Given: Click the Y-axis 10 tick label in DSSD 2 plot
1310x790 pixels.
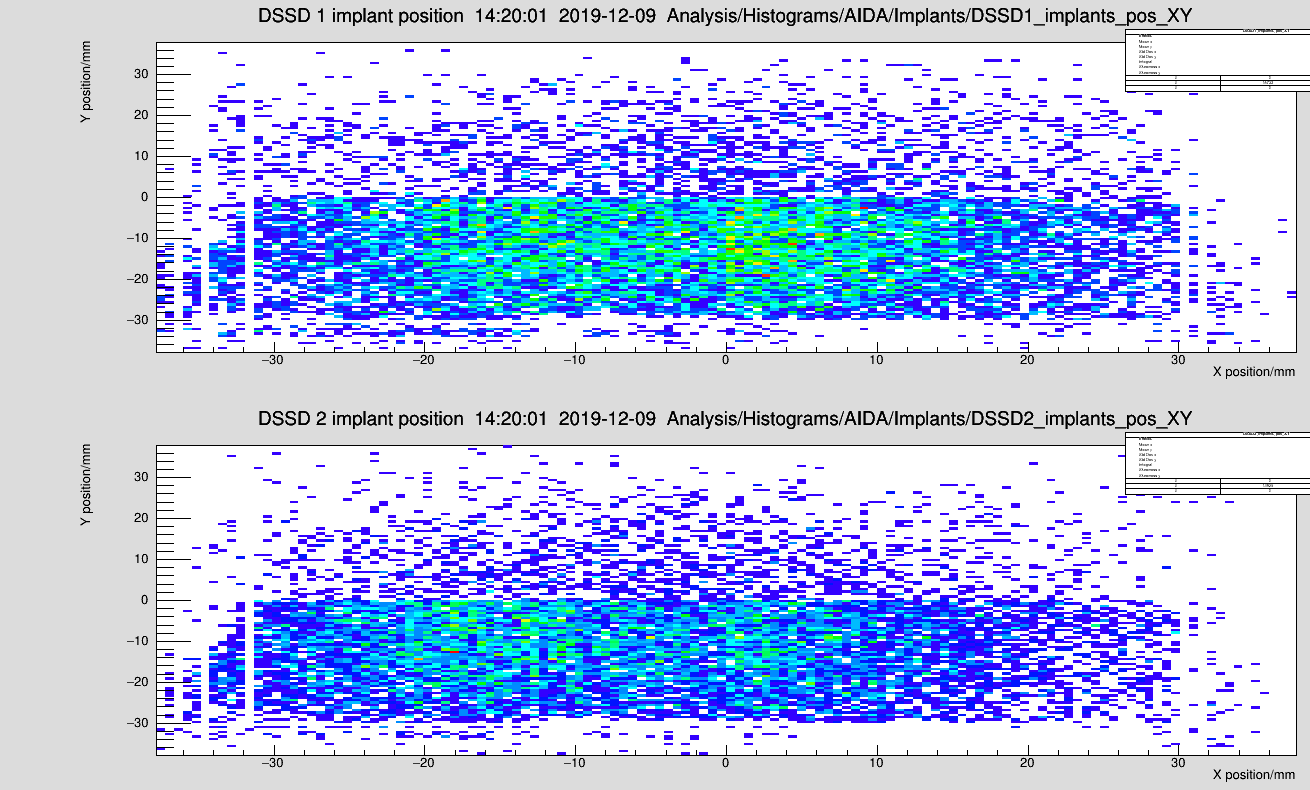Looking at the screenshot, I should click(x=141, y=559).
